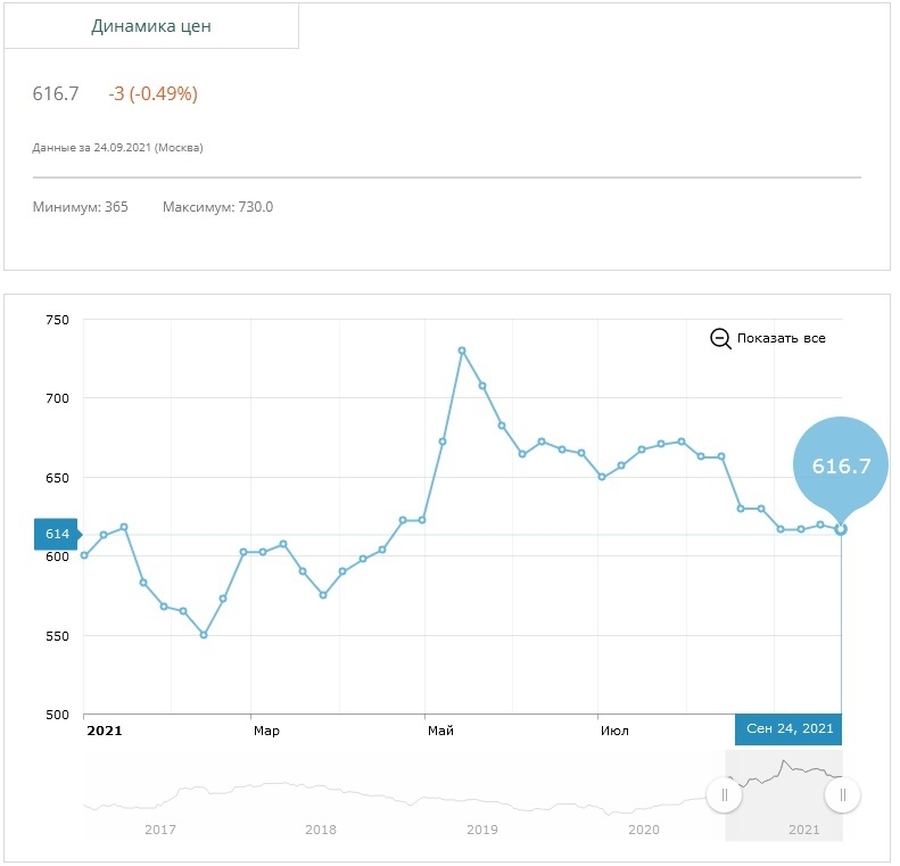The height and width of the screenshot is (866, 900).
Task: Click 2019 in the navigator timeline
Action: [x=482, y=830]
